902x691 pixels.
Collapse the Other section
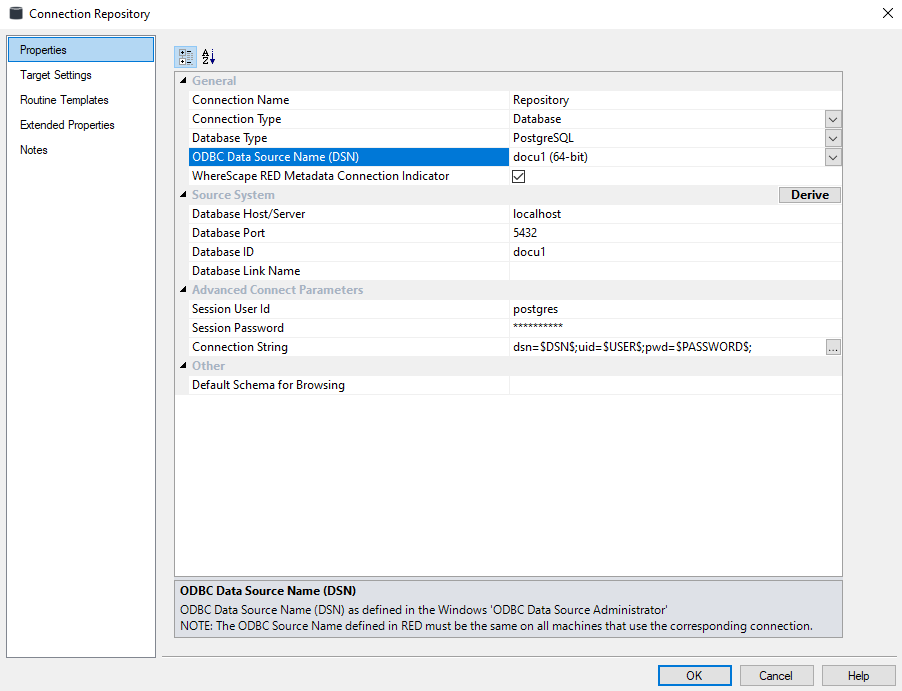tap(183, 366)
